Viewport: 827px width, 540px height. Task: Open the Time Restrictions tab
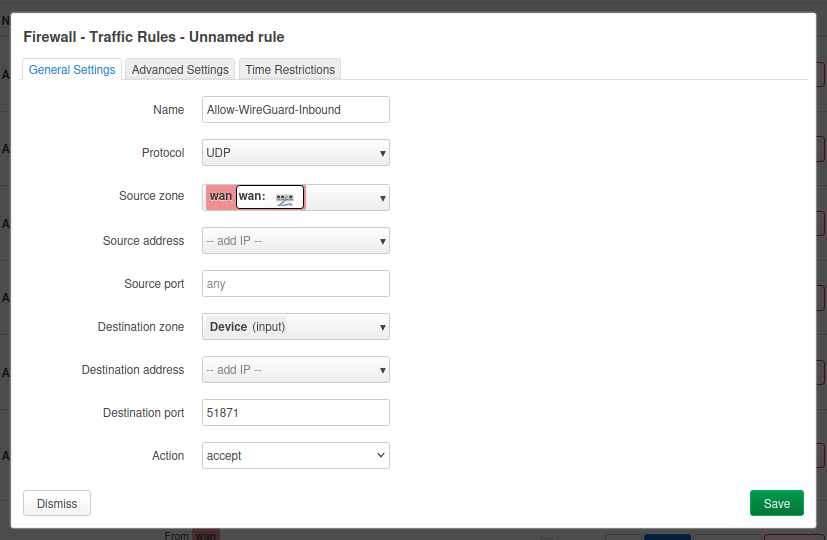(290, 70)
